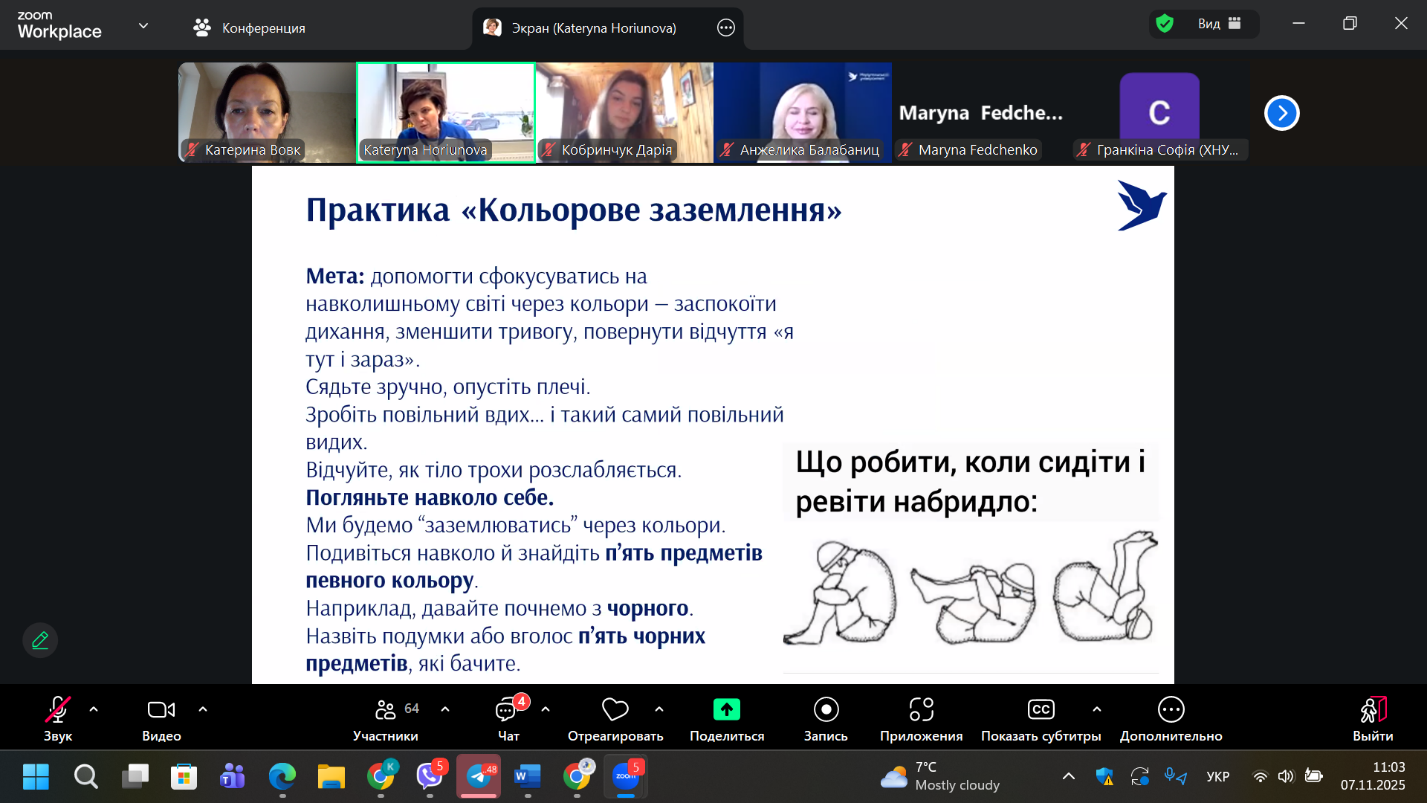Viewport: 1427px width, 803px height.
Task: Select Катерина Вовк video thumbnail
Action: click(x=266, y=112)
